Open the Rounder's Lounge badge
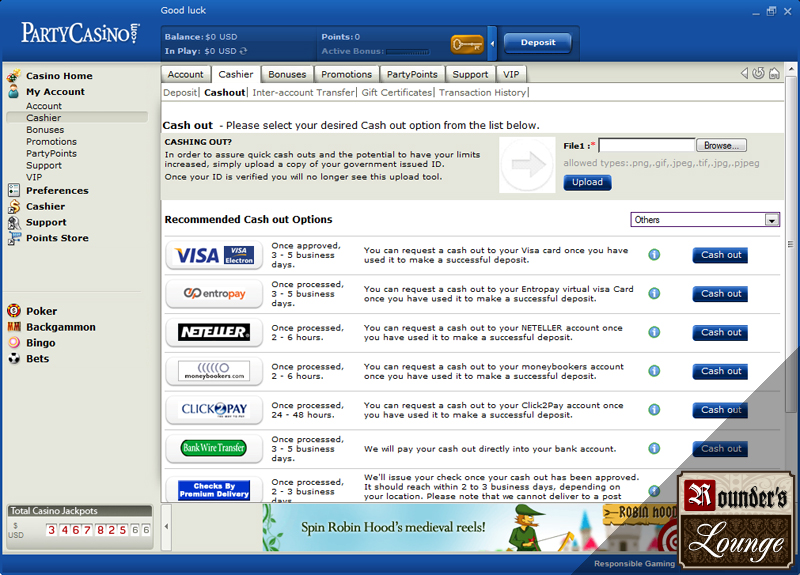Viewport: 800px width, 575px height. point(736,520)
